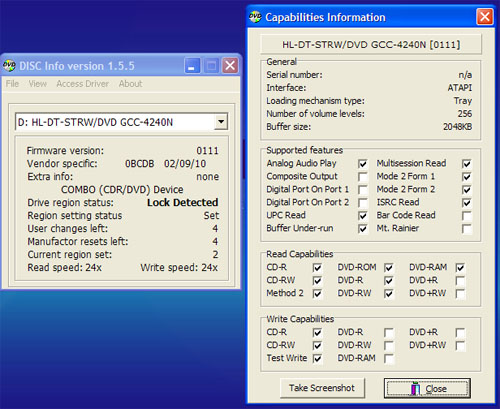Open the View menu
This screenshot has height=409, width=500.
(38, 84)
